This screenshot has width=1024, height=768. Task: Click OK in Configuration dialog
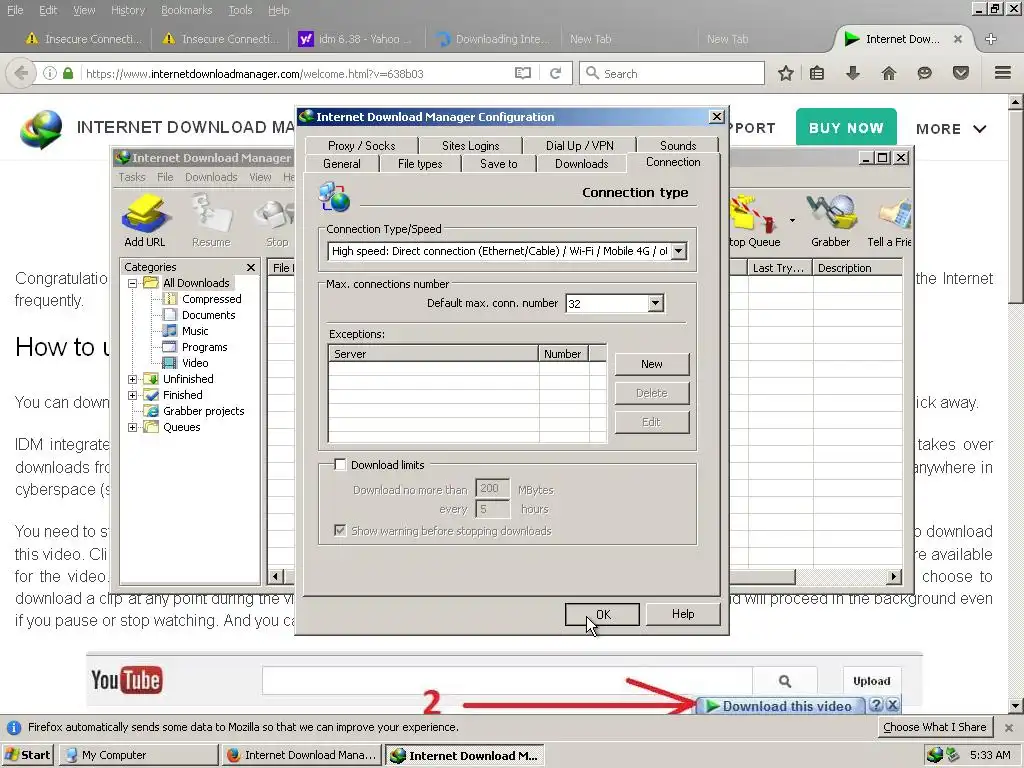pyautogui.click(x=602, y=615)
